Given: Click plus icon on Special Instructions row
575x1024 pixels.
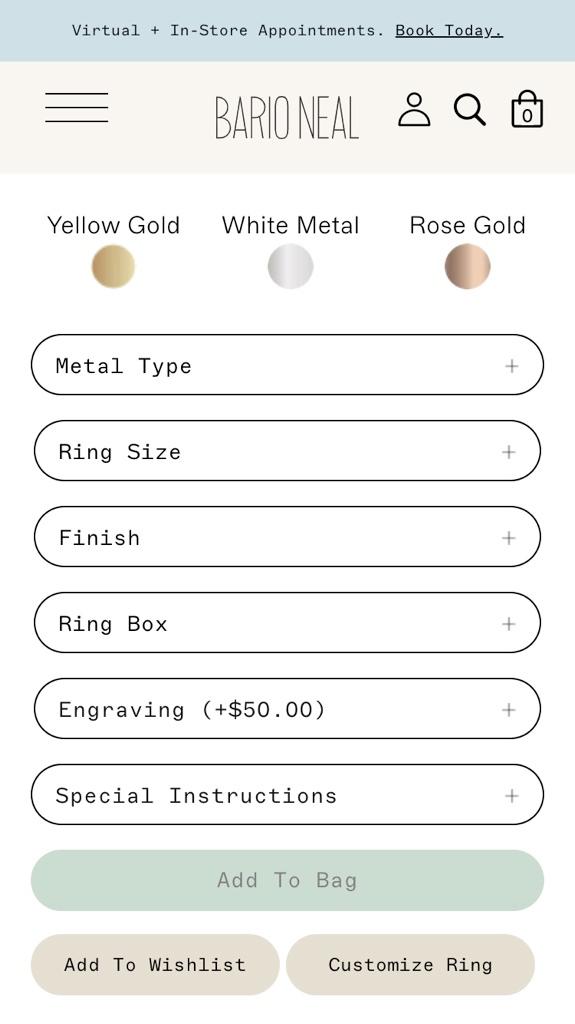Looking at the screenshot, I should click(512, 795).
